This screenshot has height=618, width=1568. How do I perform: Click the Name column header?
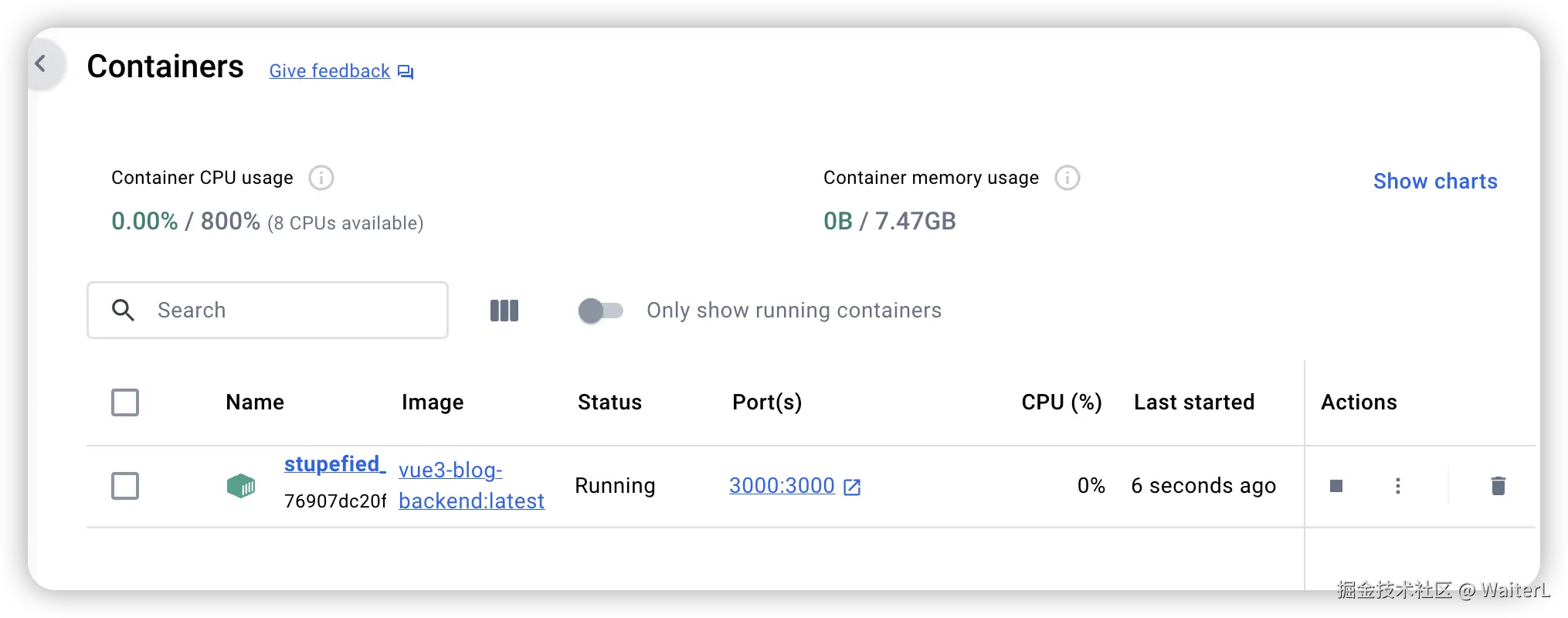point(255,402)
